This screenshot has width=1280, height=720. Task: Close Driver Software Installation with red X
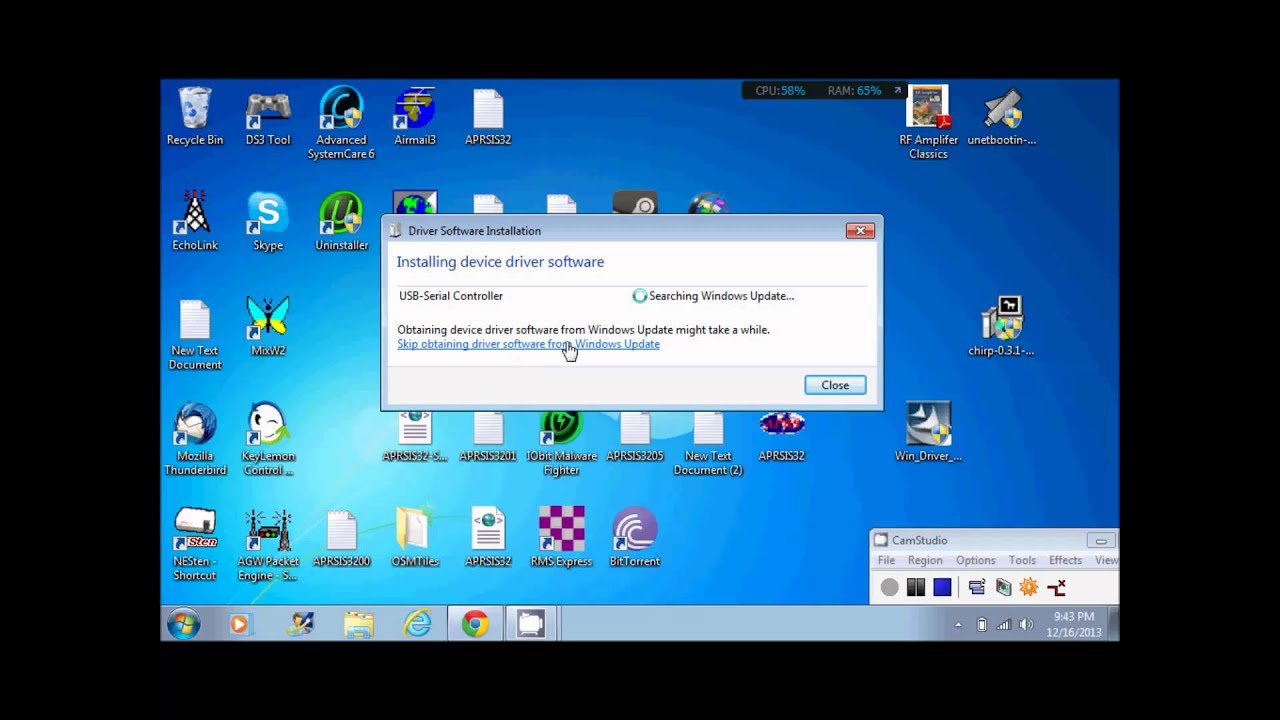(860, 231)
